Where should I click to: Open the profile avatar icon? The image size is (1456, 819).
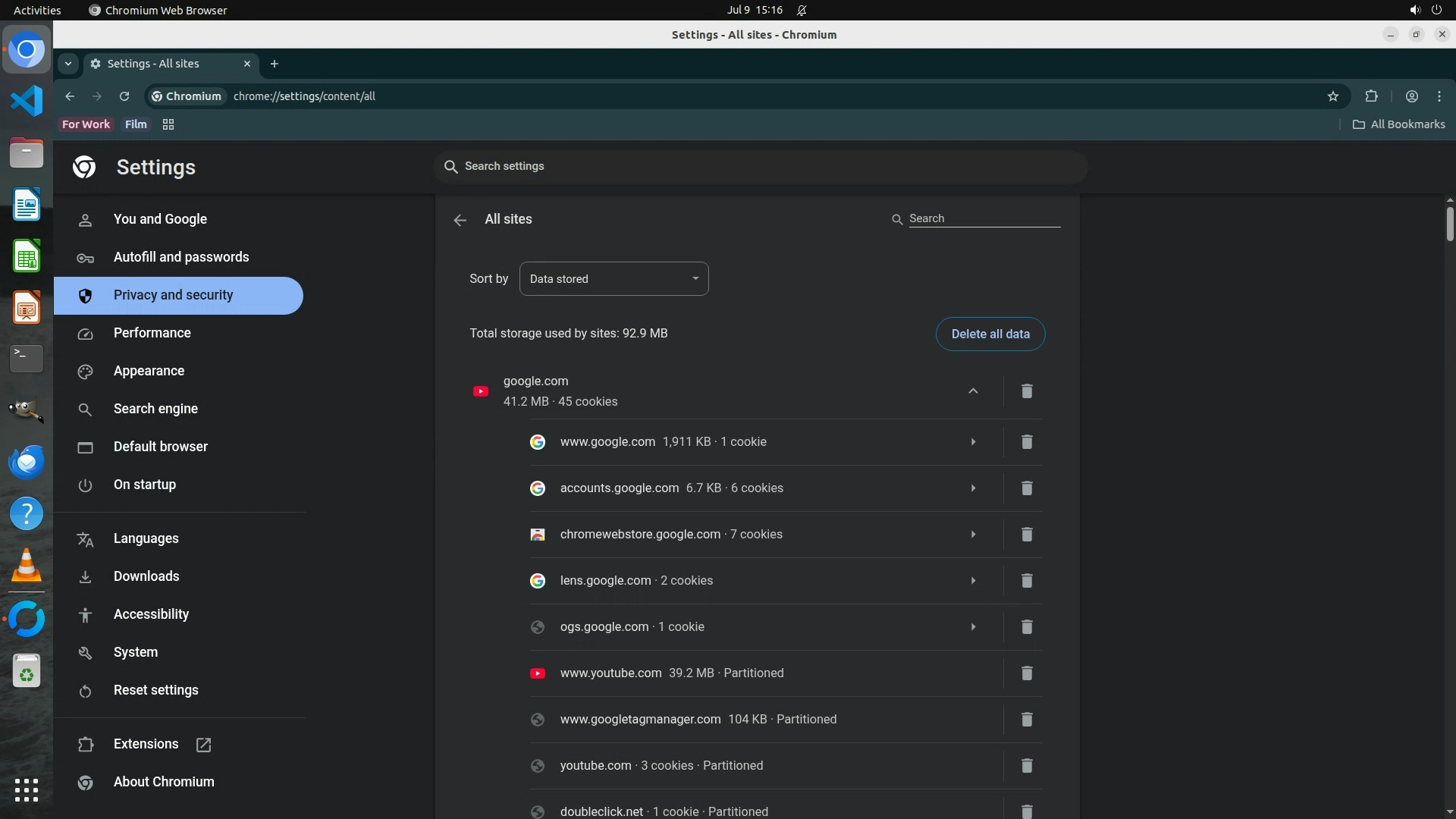click(x=1411, y=96)
